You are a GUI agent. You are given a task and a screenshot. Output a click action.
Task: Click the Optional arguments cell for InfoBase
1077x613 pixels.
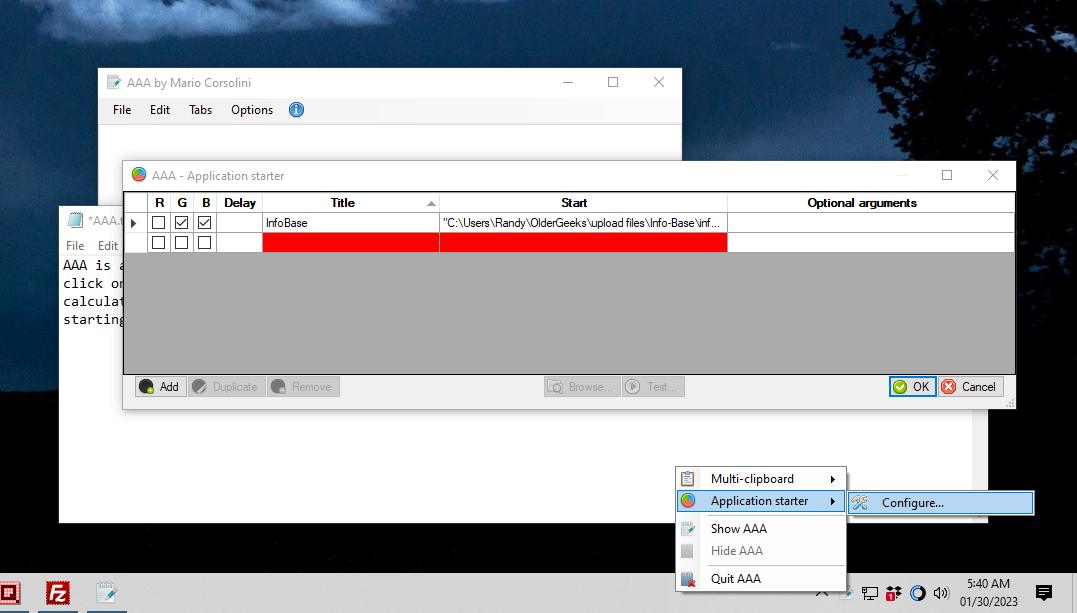pos(870,223)
